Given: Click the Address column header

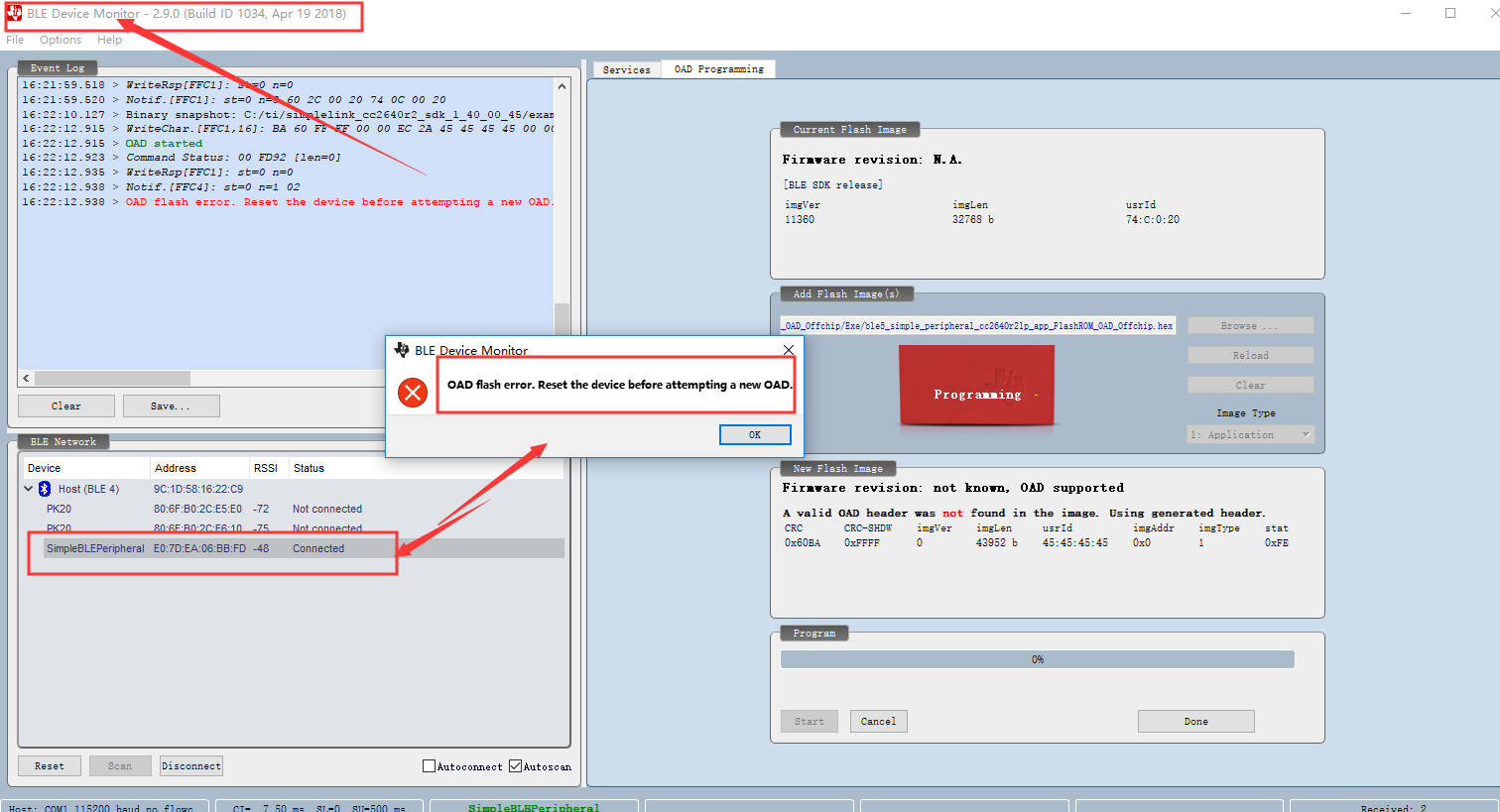Looking at the screenshot, I should click(x=199, y=468).
